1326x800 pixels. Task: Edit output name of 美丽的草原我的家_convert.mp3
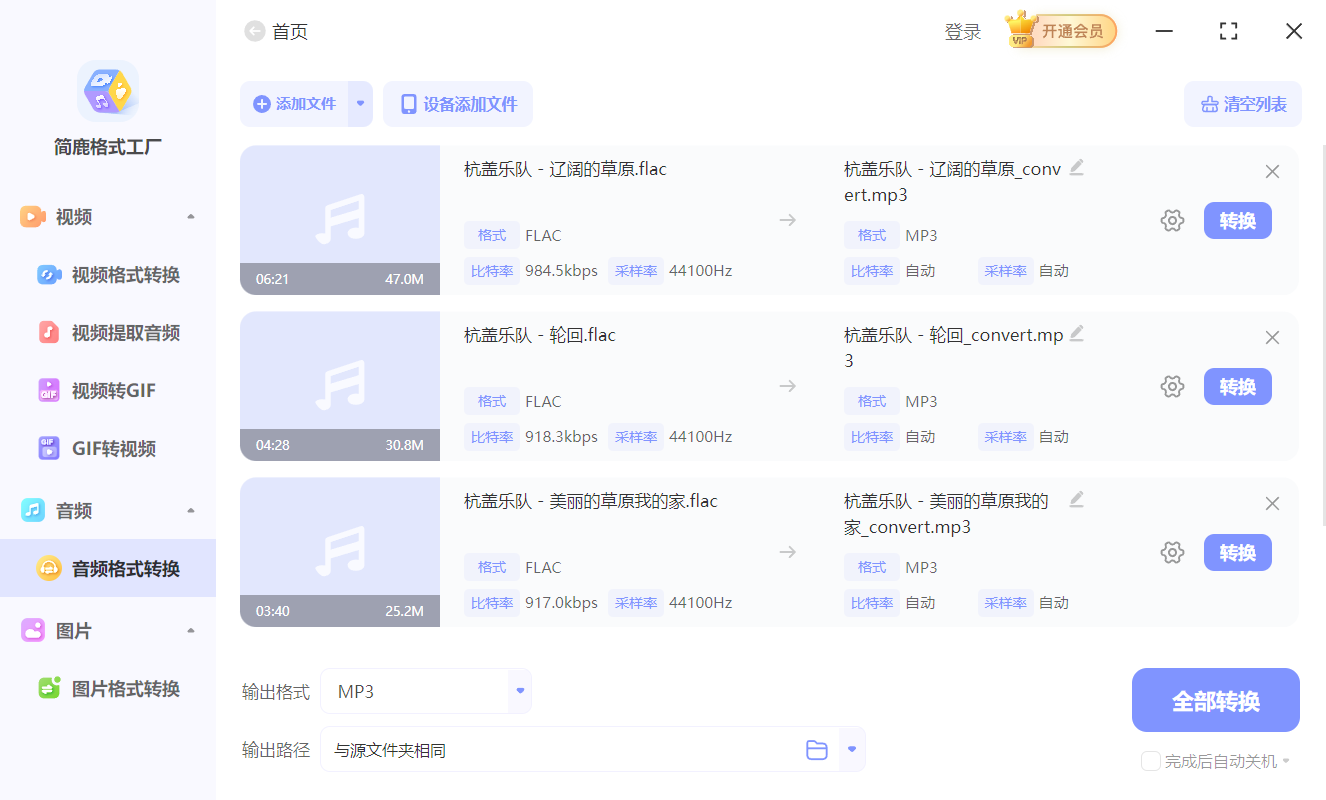click(1076, 499)
